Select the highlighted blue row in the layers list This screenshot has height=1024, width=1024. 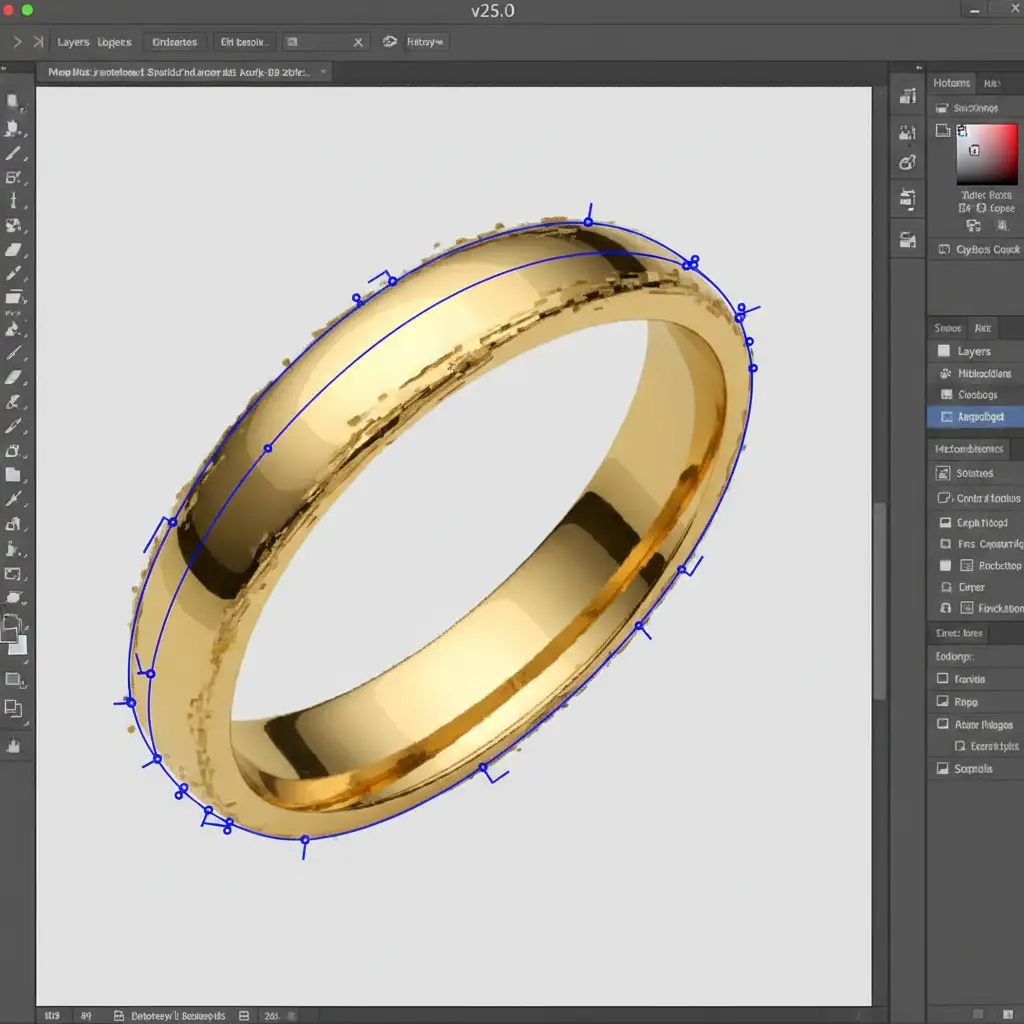tap(975, 417)
